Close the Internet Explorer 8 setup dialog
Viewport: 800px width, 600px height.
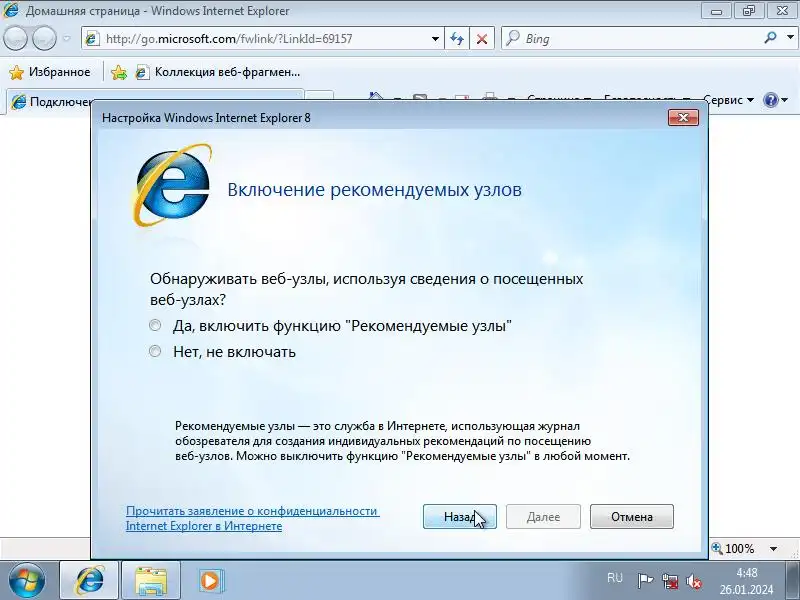(x=683, y=118)
